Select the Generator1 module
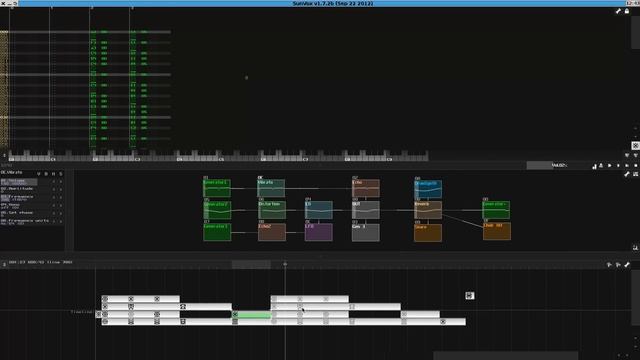 pyautogui.click(x=217, y=188)
